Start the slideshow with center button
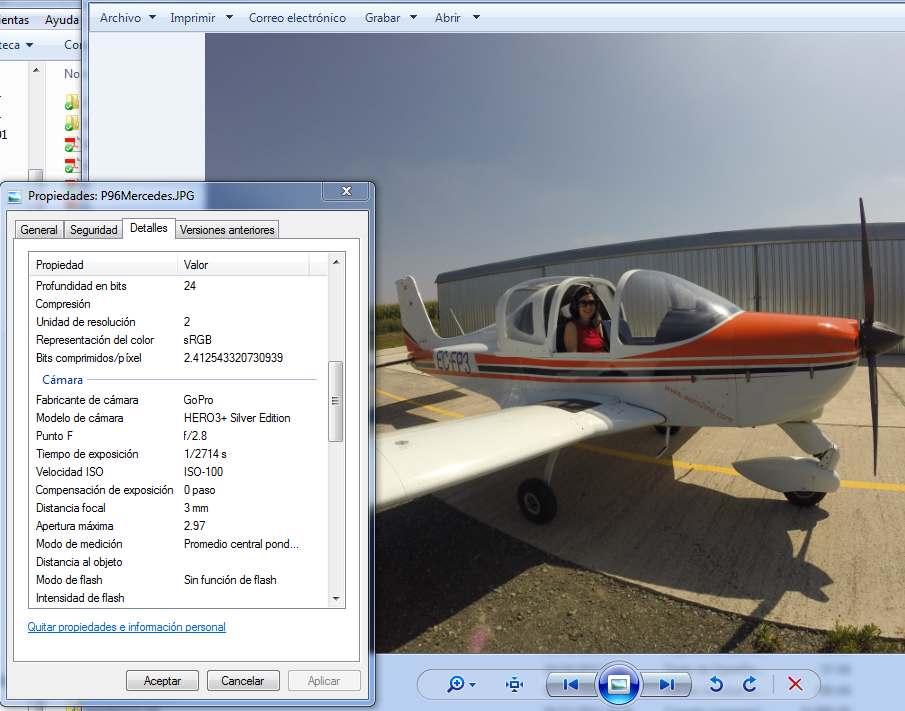This screenshot has height=711, width=905. click(x=619, y=684)
